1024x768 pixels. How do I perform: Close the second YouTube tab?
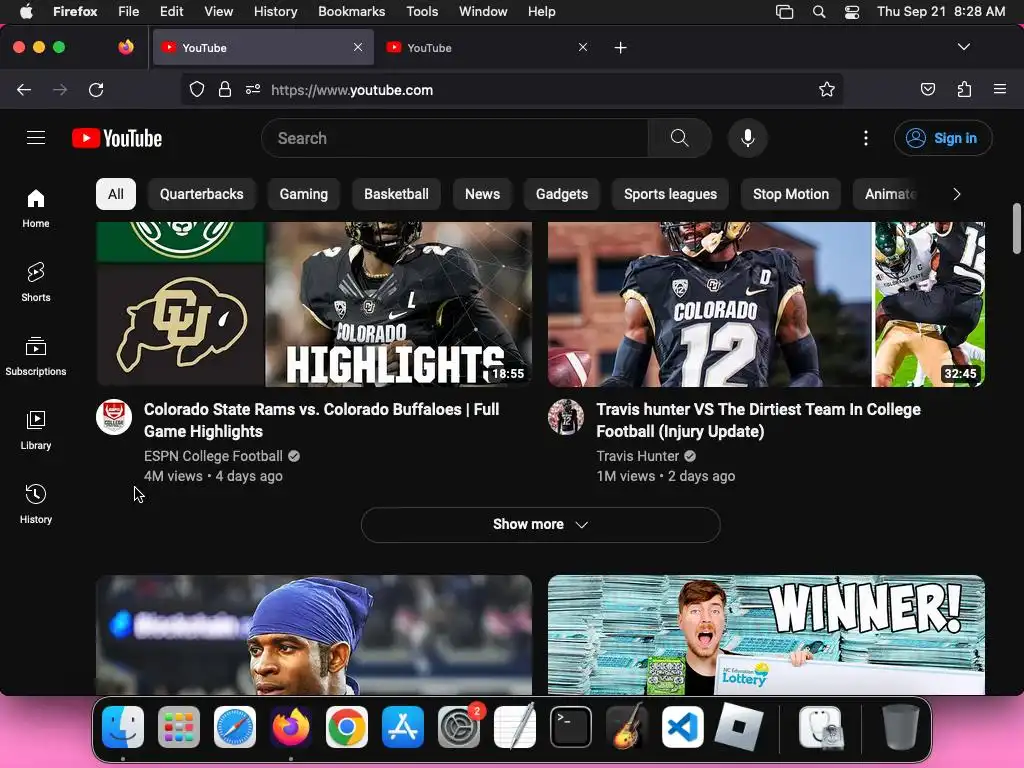(583, 47)
